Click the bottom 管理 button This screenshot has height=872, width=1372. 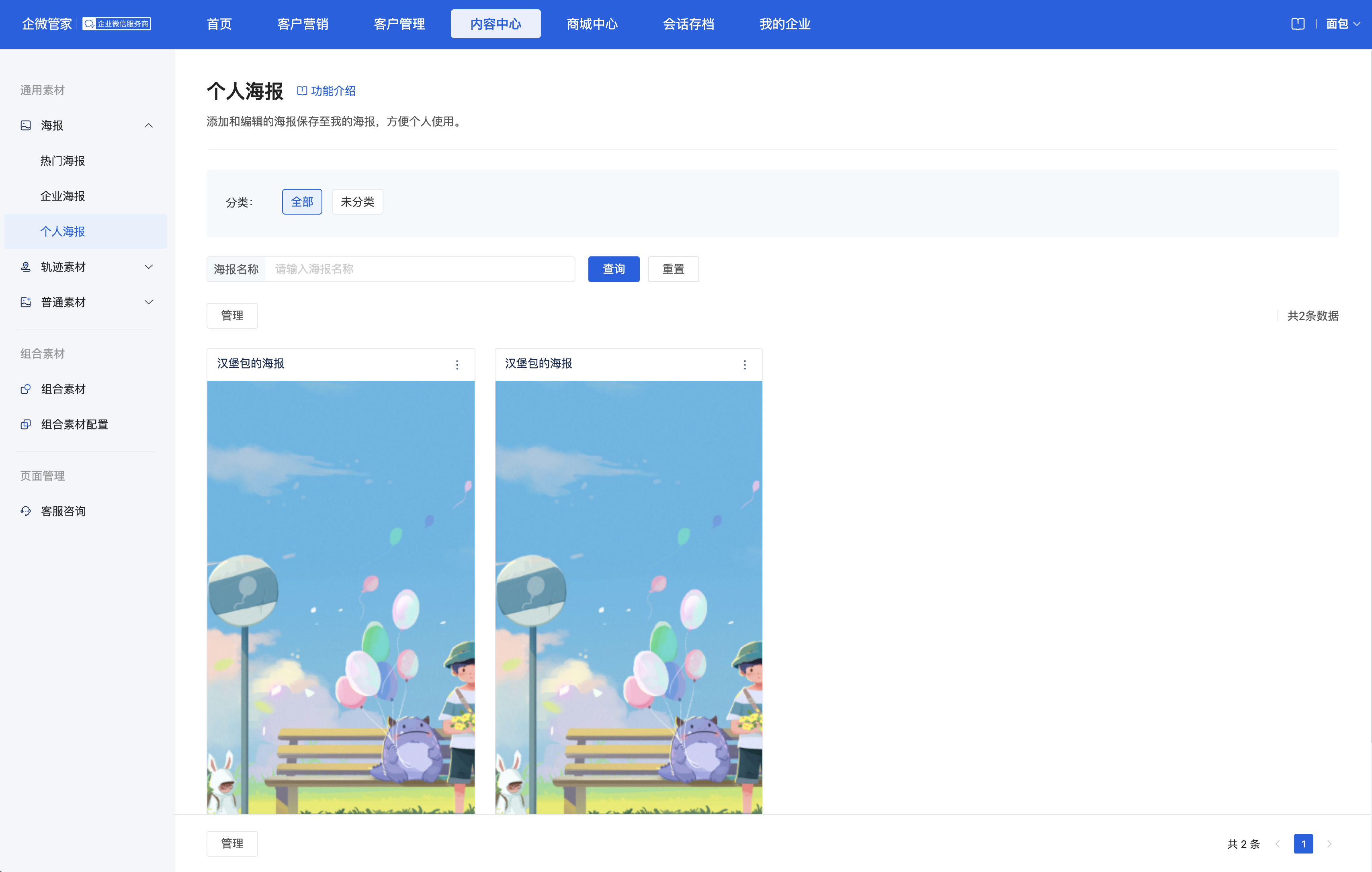pyautogui.click(x=232, y=843)
